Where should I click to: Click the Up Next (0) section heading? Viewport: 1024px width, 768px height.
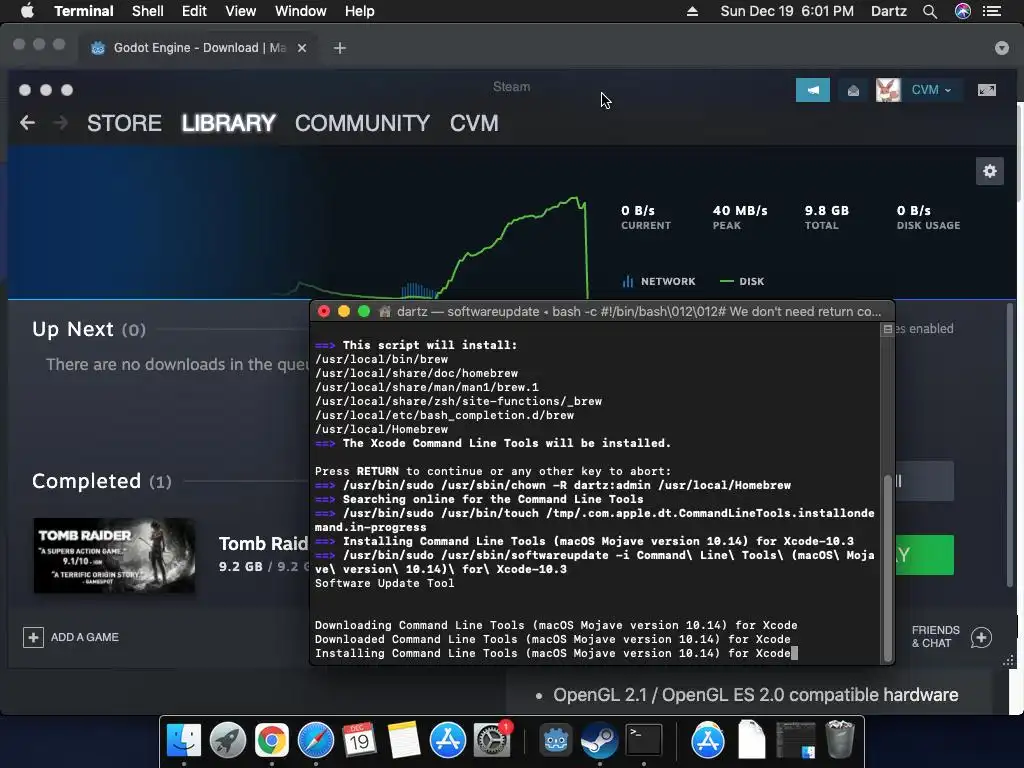(89, 329)
